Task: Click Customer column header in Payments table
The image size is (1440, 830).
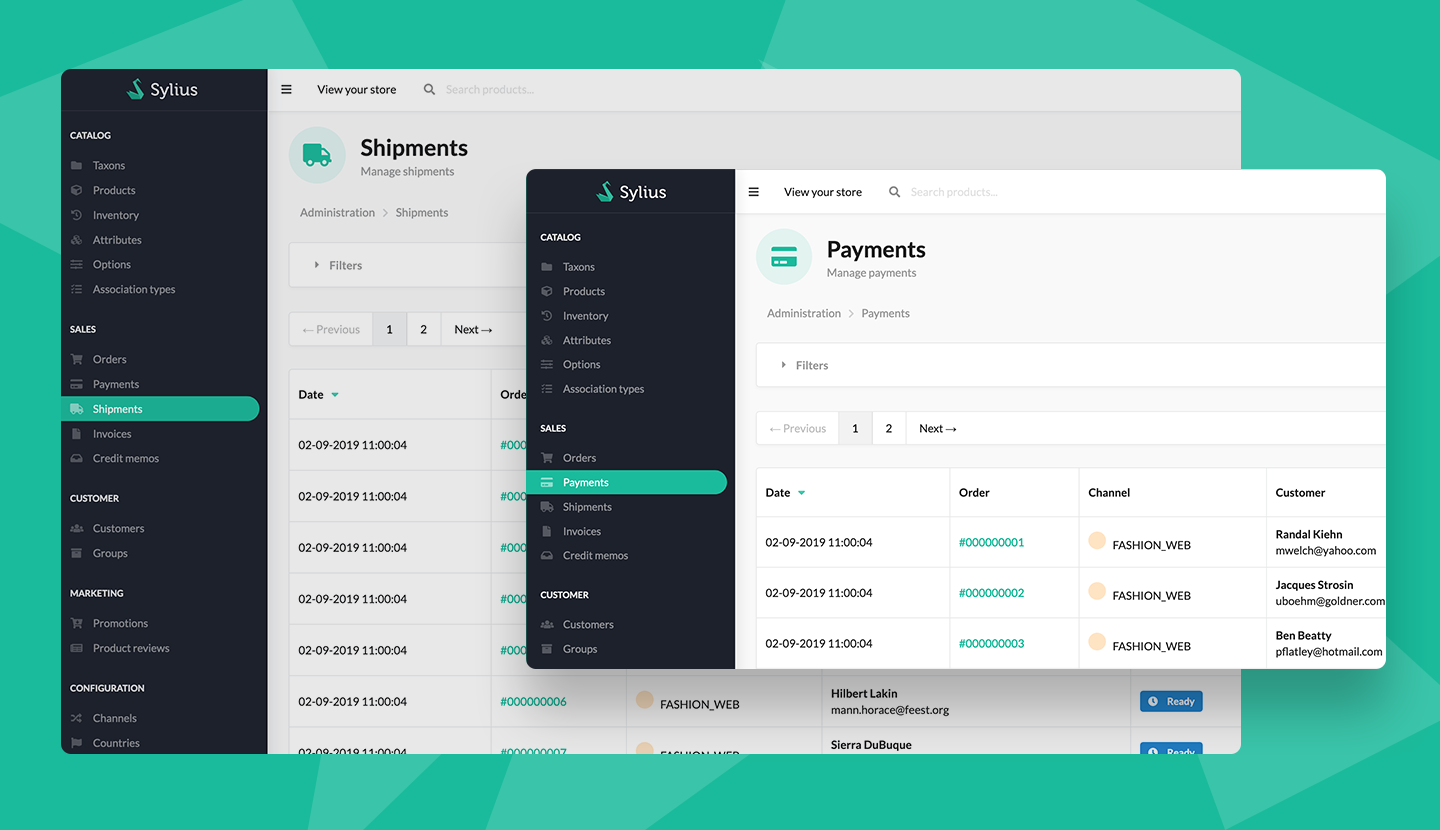Action: 1300,492
